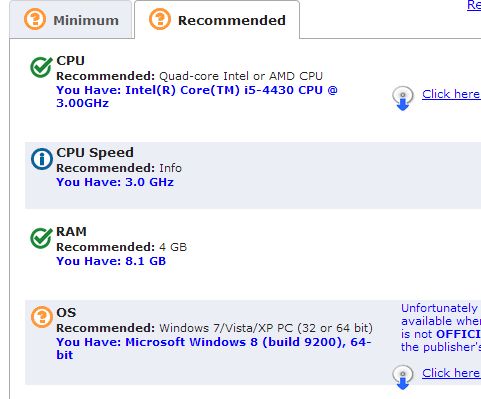
Task: Click the You Have 8.1 GB text
Action: 111,261
